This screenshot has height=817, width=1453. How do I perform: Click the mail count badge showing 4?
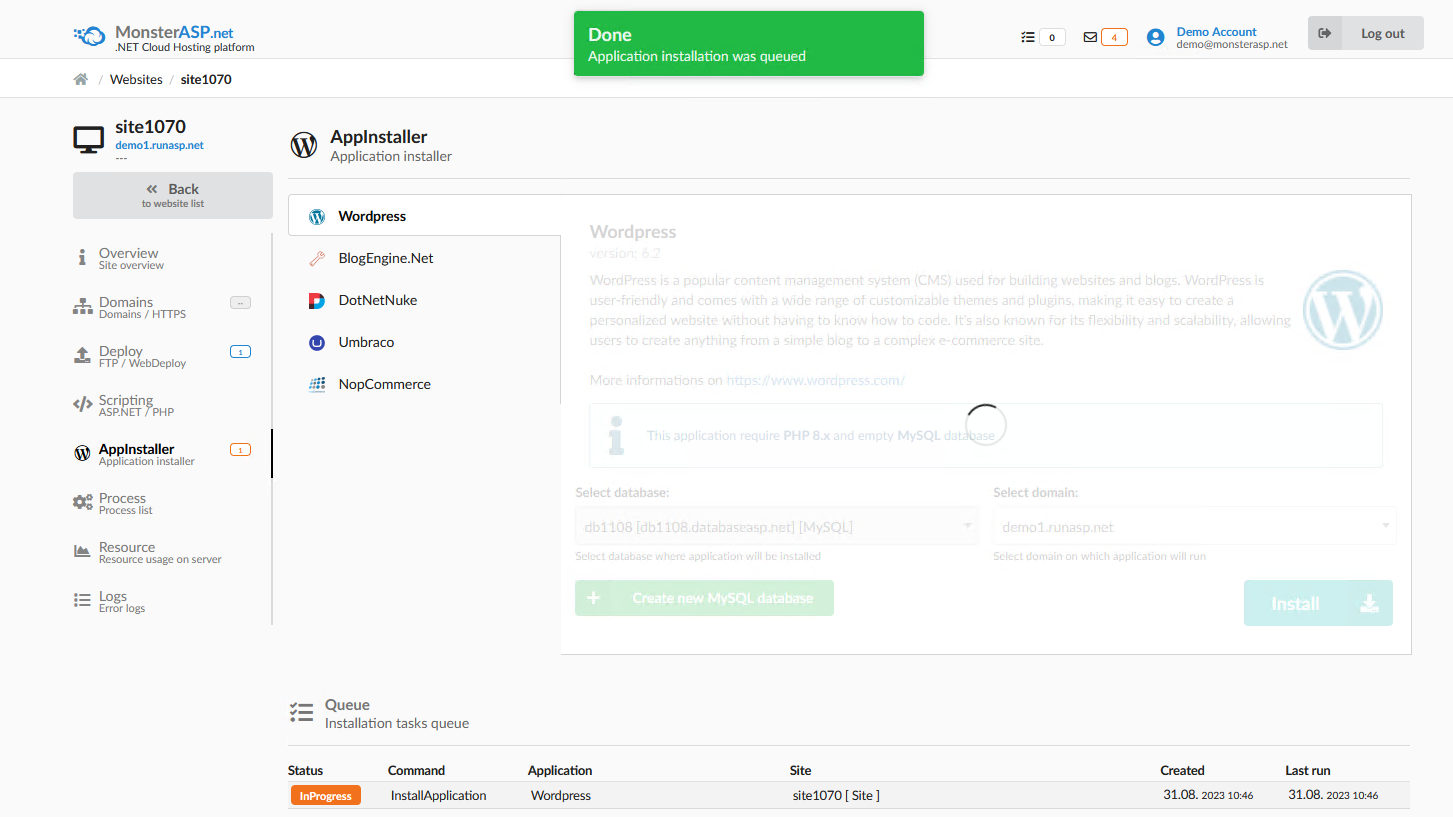[x=1114, y=38]
